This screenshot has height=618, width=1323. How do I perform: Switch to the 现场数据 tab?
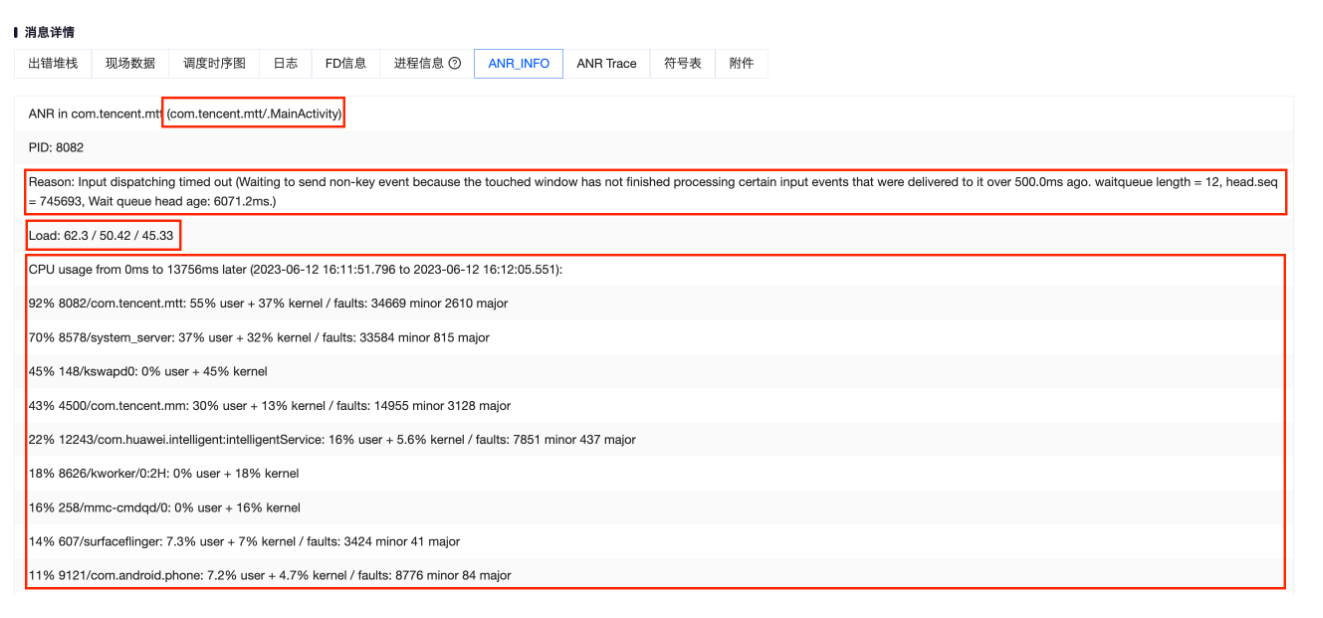coord(130,63)
